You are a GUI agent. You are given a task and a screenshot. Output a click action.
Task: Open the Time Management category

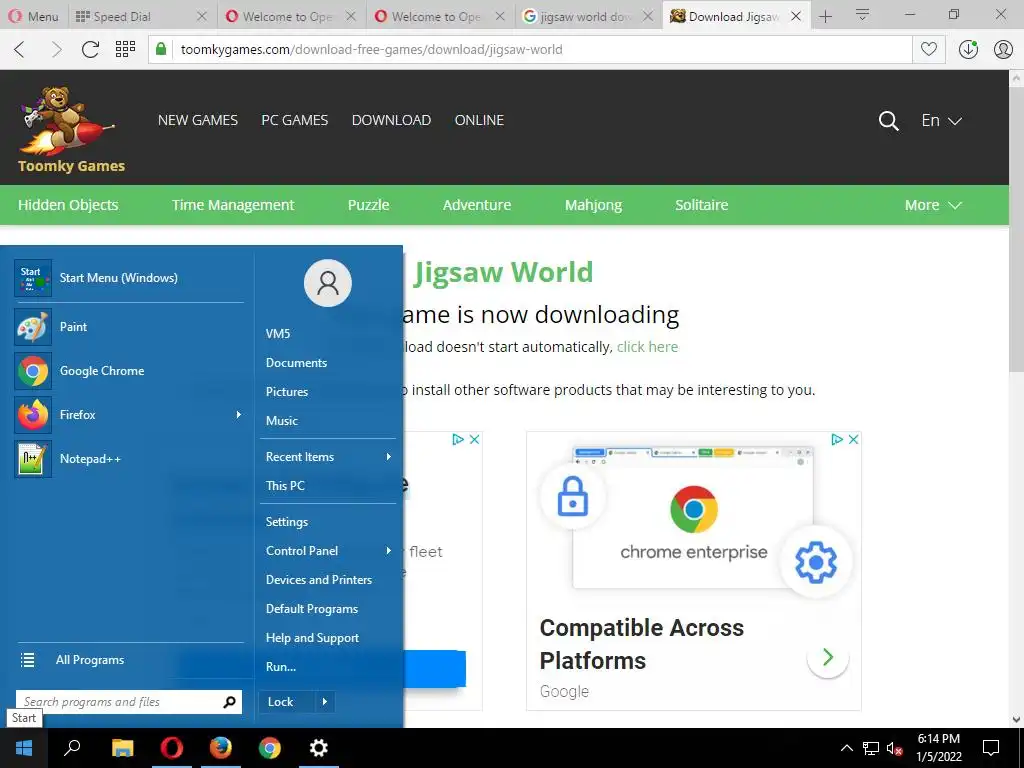[x=233, y=205]
